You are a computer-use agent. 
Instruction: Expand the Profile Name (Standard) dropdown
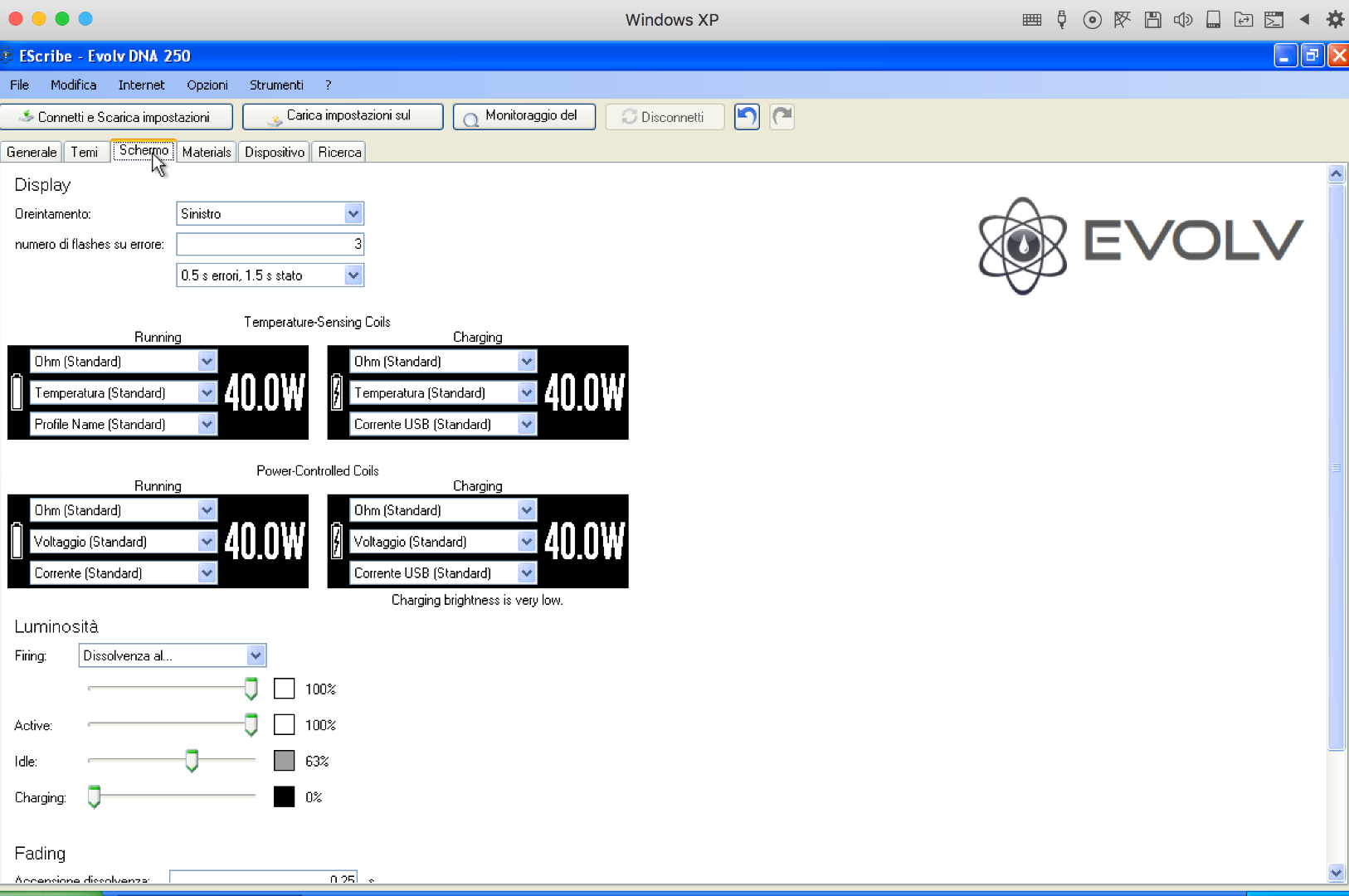click(x=207, y=425)
